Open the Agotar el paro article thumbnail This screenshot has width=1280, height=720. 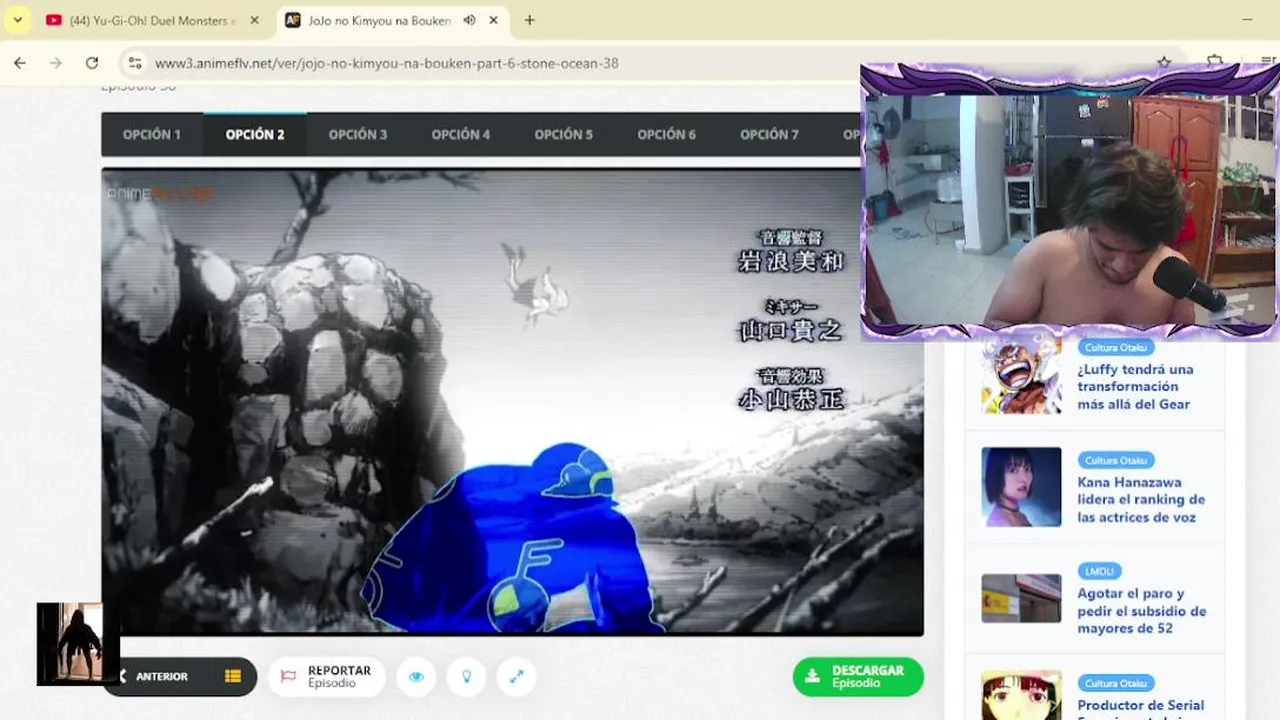(1021, 598)
